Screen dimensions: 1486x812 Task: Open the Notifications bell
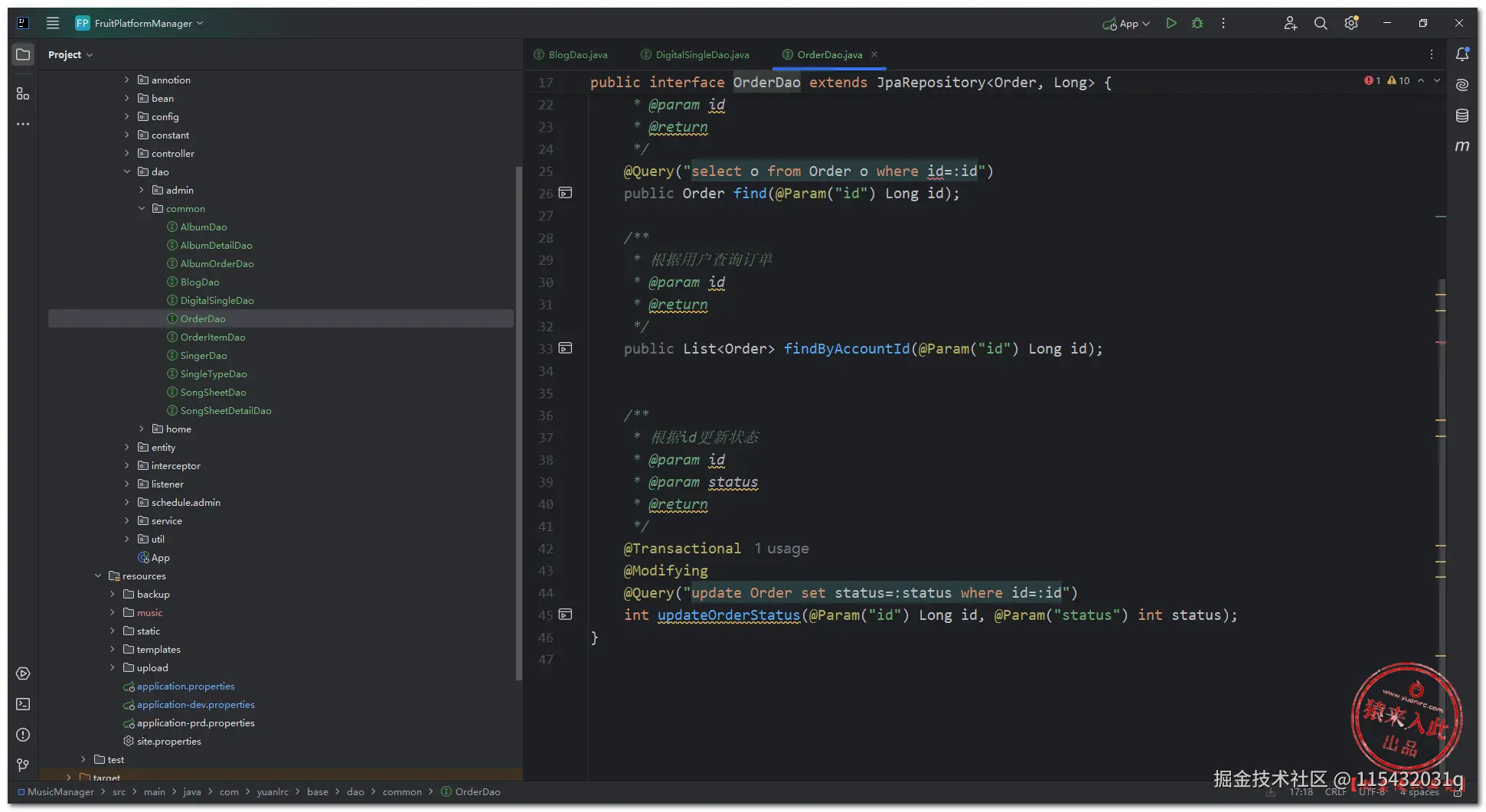1462,54
